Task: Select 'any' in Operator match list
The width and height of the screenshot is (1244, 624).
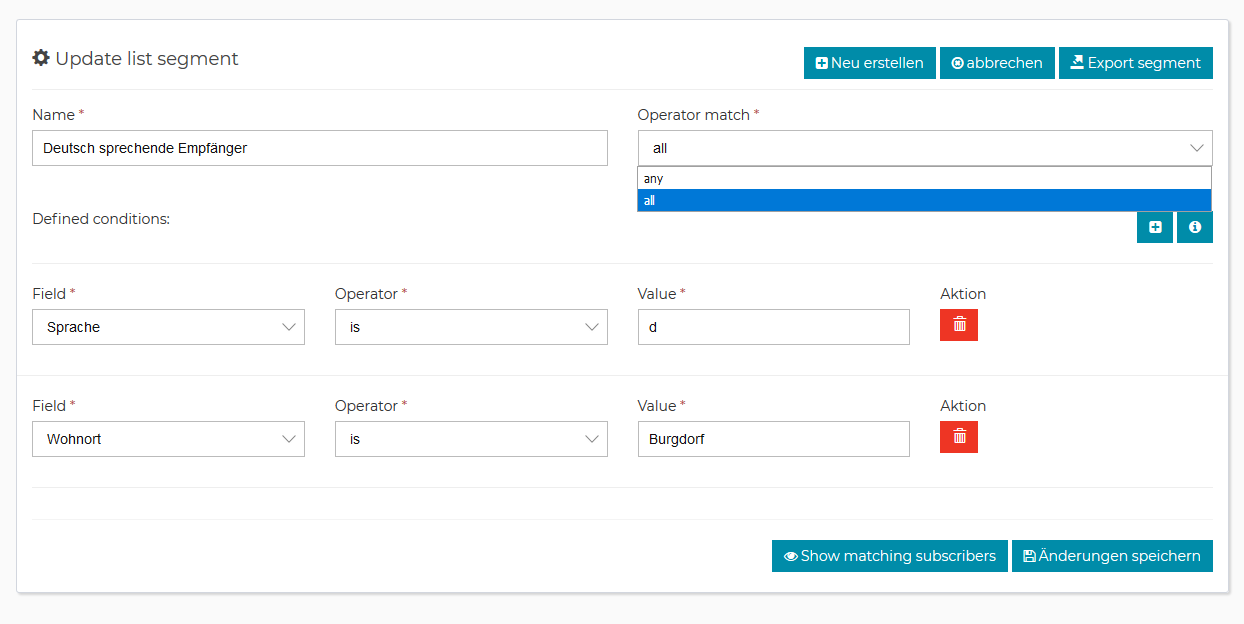Action: pos(924,179)
